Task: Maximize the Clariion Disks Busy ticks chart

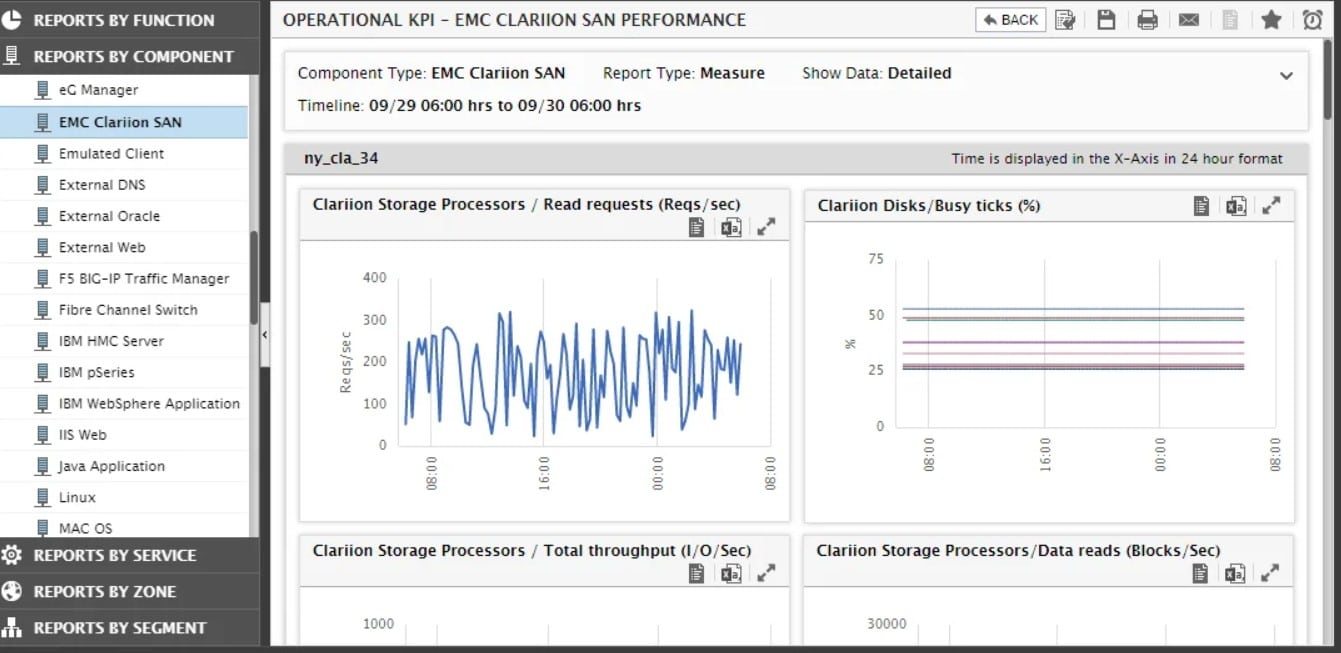Action: point(1271,205)
